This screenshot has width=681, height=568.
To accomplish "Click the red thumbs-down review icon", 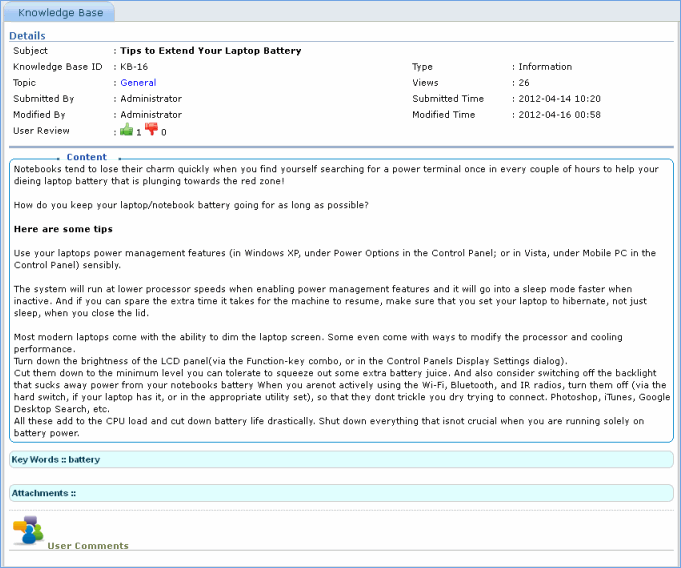I will tap(152, 130).
